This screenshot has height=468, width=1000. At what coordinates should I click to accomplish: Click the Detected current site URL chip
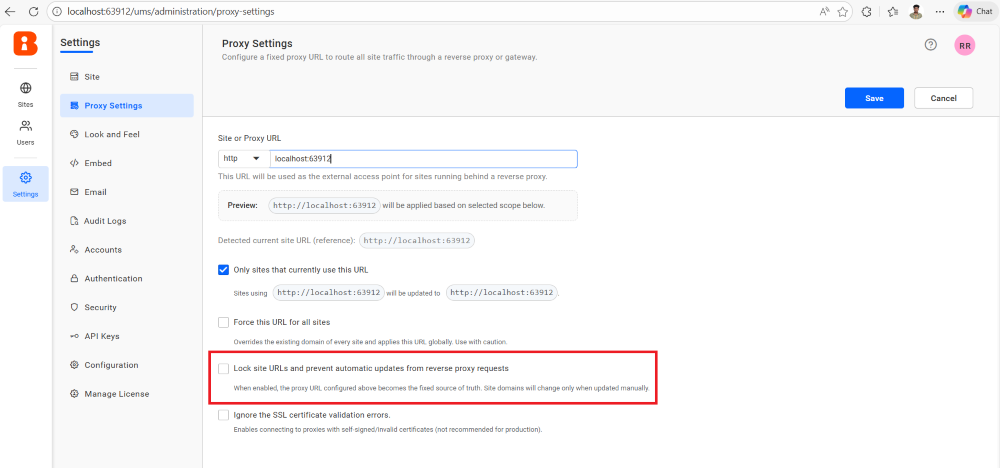coord(417,241)
